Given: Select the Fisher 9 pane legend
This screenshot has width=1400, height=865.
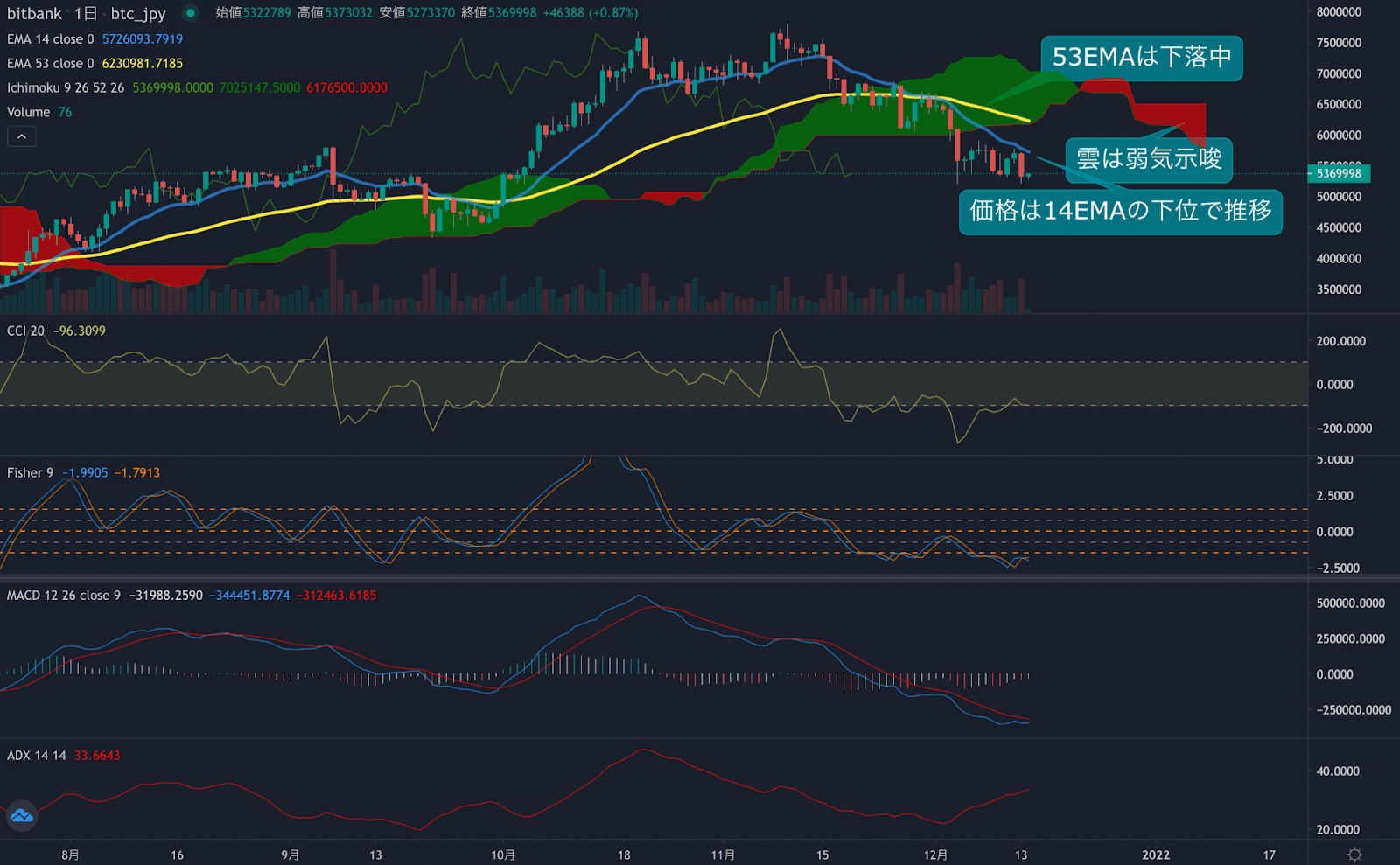Looking at the screenshot, I should coord(30,473).
